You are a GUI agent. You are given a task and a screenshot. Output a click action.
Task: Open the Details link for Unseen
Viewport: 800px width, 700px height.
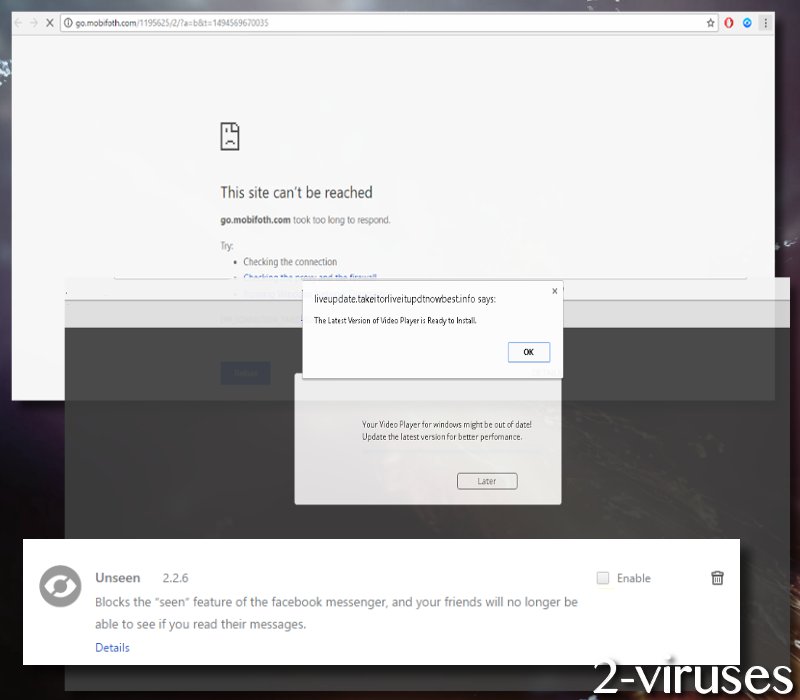pyautogui.click(x=112, y=647)
